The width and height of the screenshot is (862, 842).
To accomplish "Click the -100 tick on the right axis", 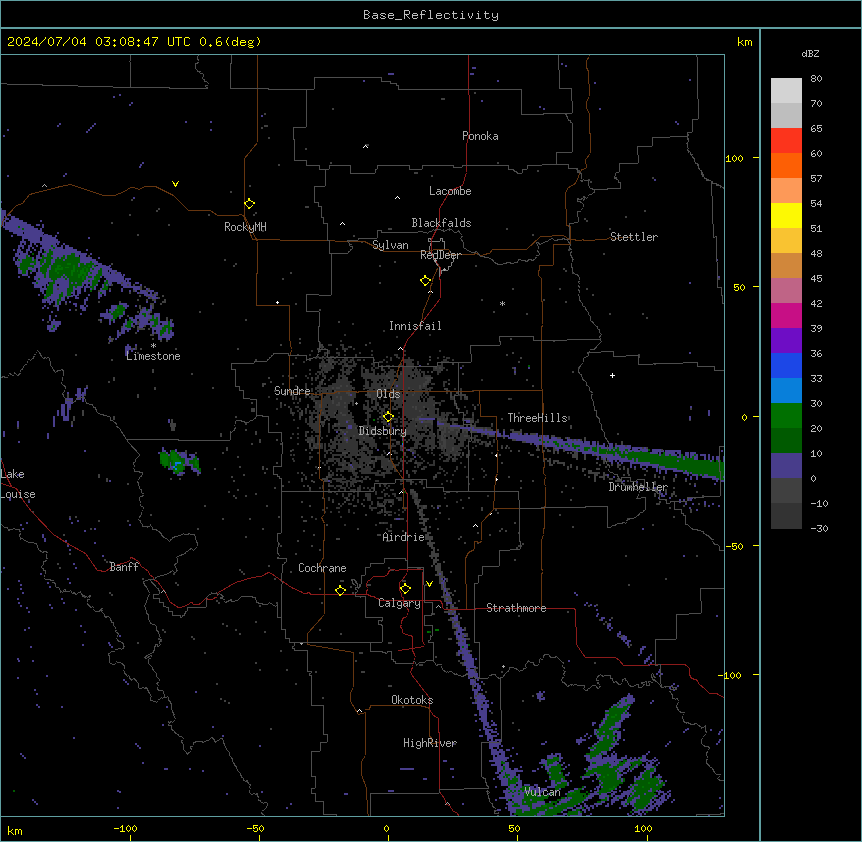I will tap(731, 675).
